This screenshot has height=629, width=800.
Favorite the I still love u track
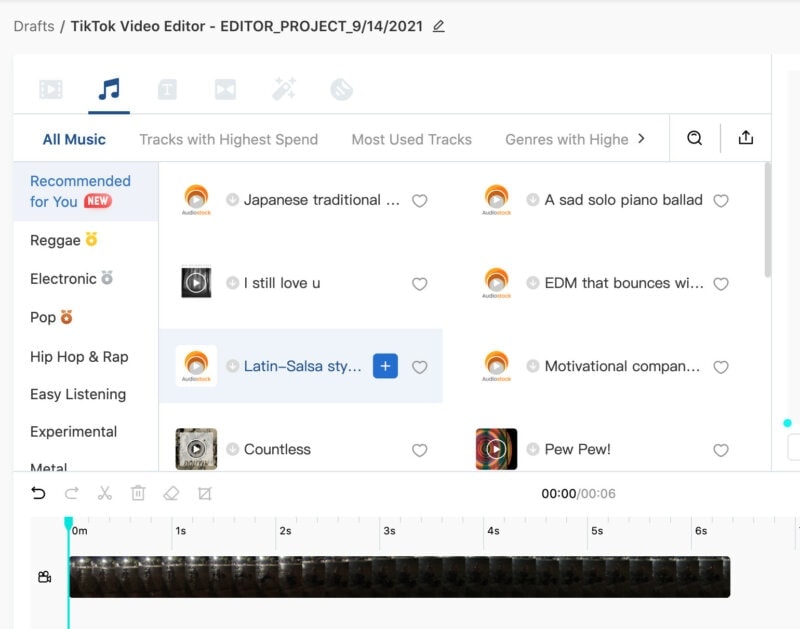coord(419,284)
